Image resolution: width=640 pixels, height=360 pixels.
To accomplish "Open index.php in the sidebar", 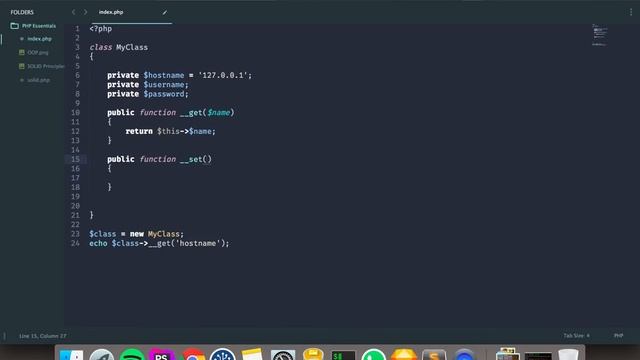I will pyautogui.click(x=39, y=39).
